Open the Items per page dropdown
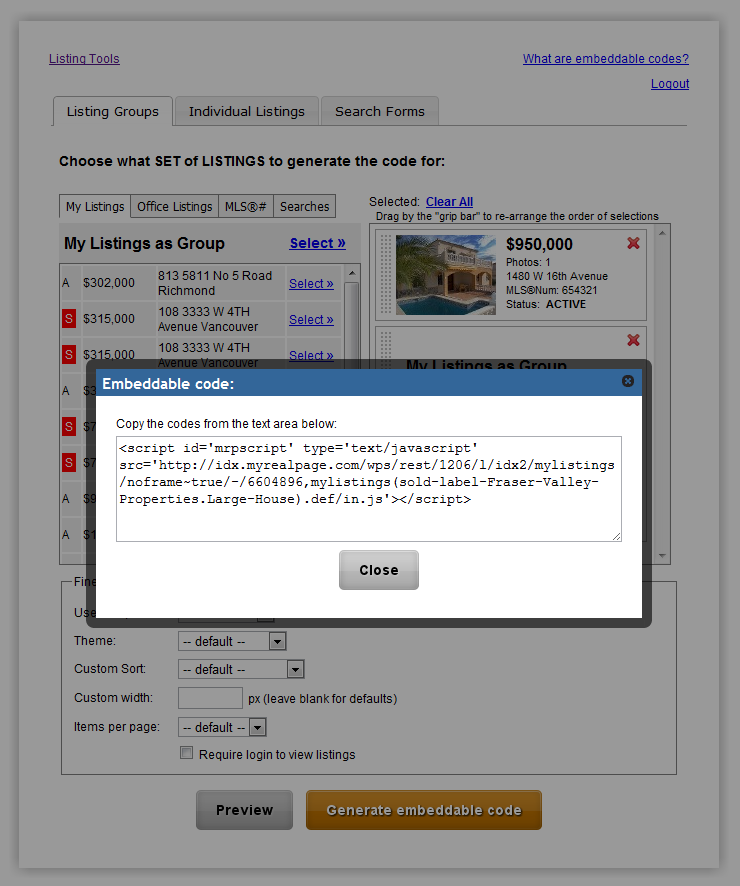This screenshot has width=740, height=886. pos(222,727)
